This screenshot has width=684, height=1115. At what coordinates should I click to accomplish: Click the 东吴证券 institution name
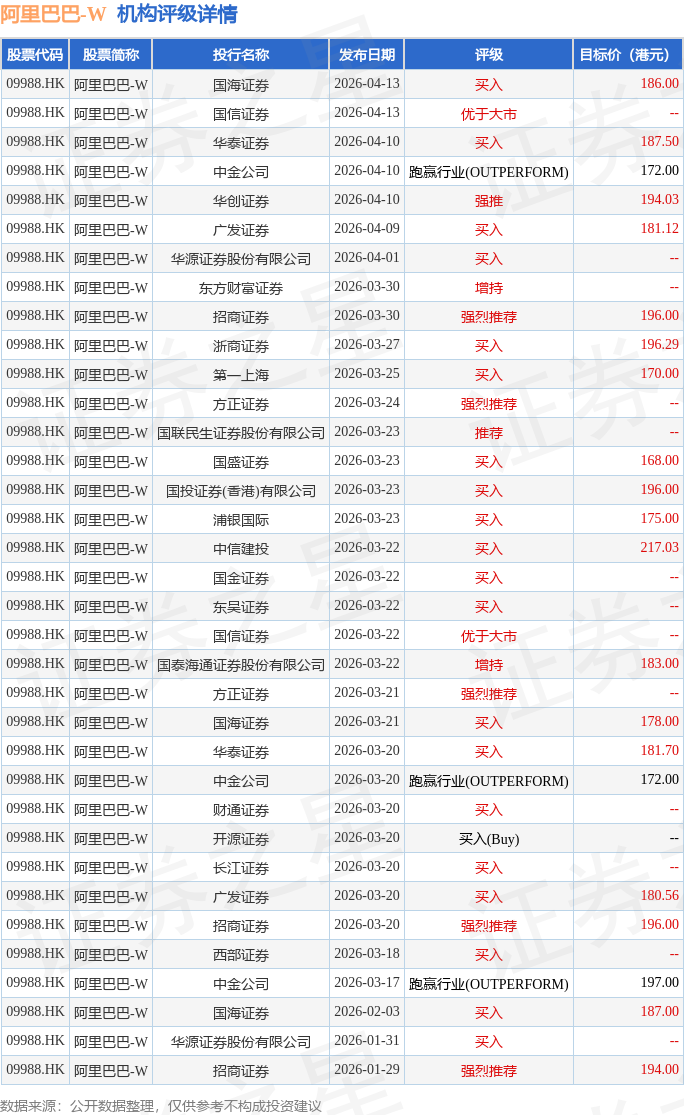pyautogui.click(x=241, y=607)
